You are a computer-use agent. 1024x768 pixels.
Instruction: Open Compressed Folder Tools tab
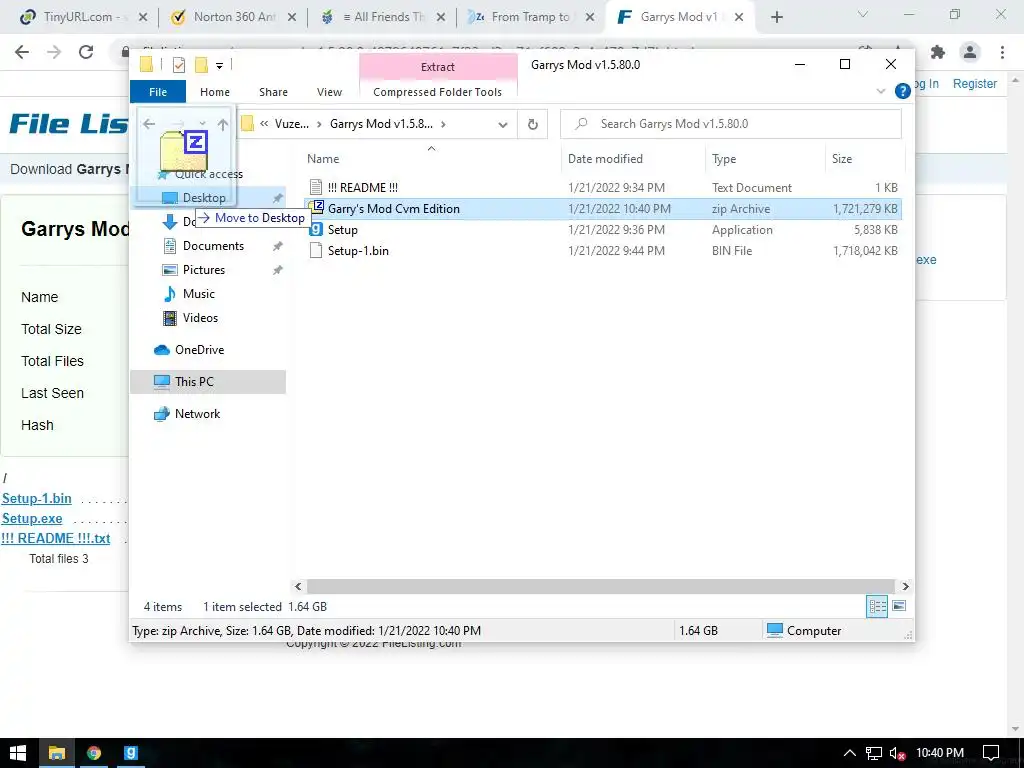[x=438, y=92]
